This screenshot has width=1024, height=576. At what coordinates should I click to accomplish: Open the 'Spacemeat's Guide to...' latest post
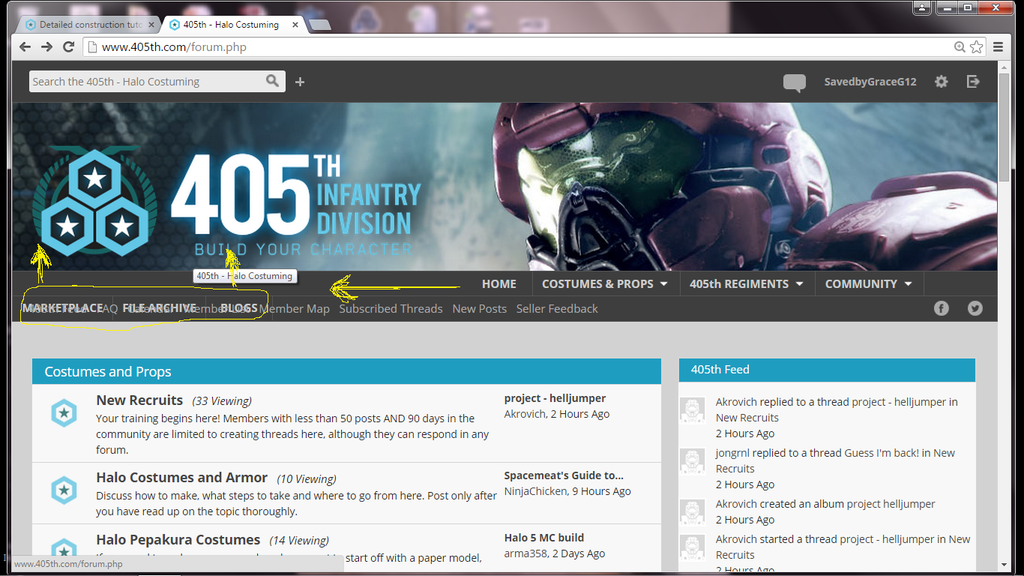click(x=564, y=475)
